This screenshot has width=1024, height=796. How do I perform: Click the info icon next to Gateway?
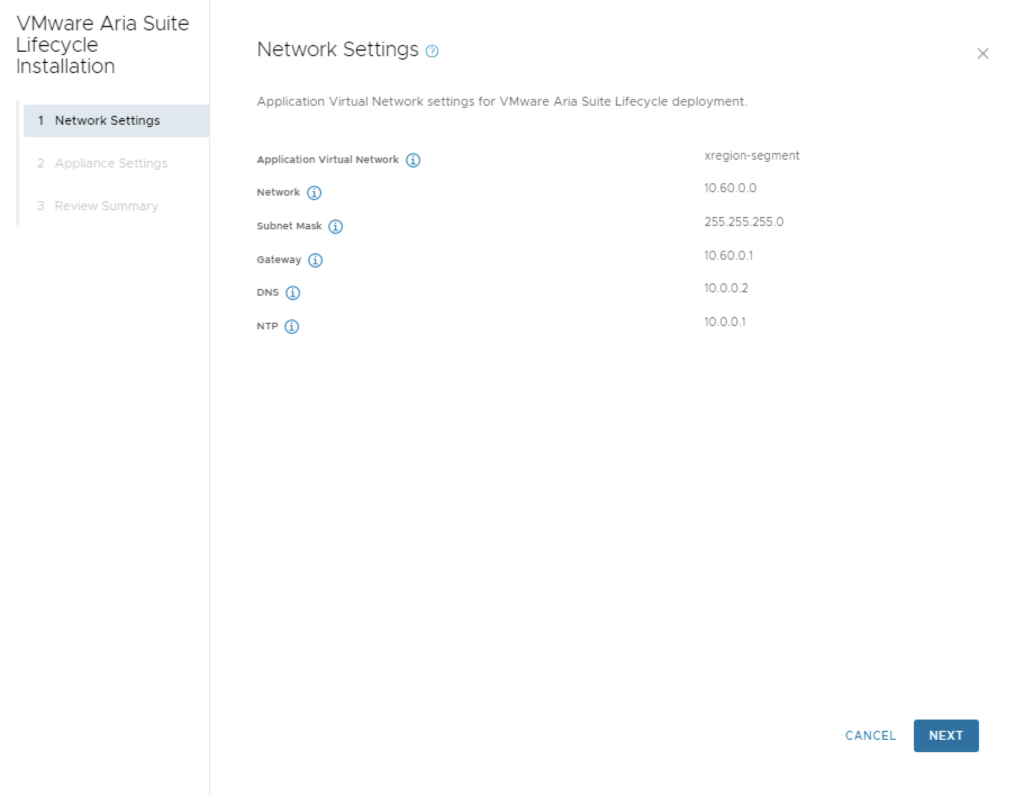tap(315, 261)
